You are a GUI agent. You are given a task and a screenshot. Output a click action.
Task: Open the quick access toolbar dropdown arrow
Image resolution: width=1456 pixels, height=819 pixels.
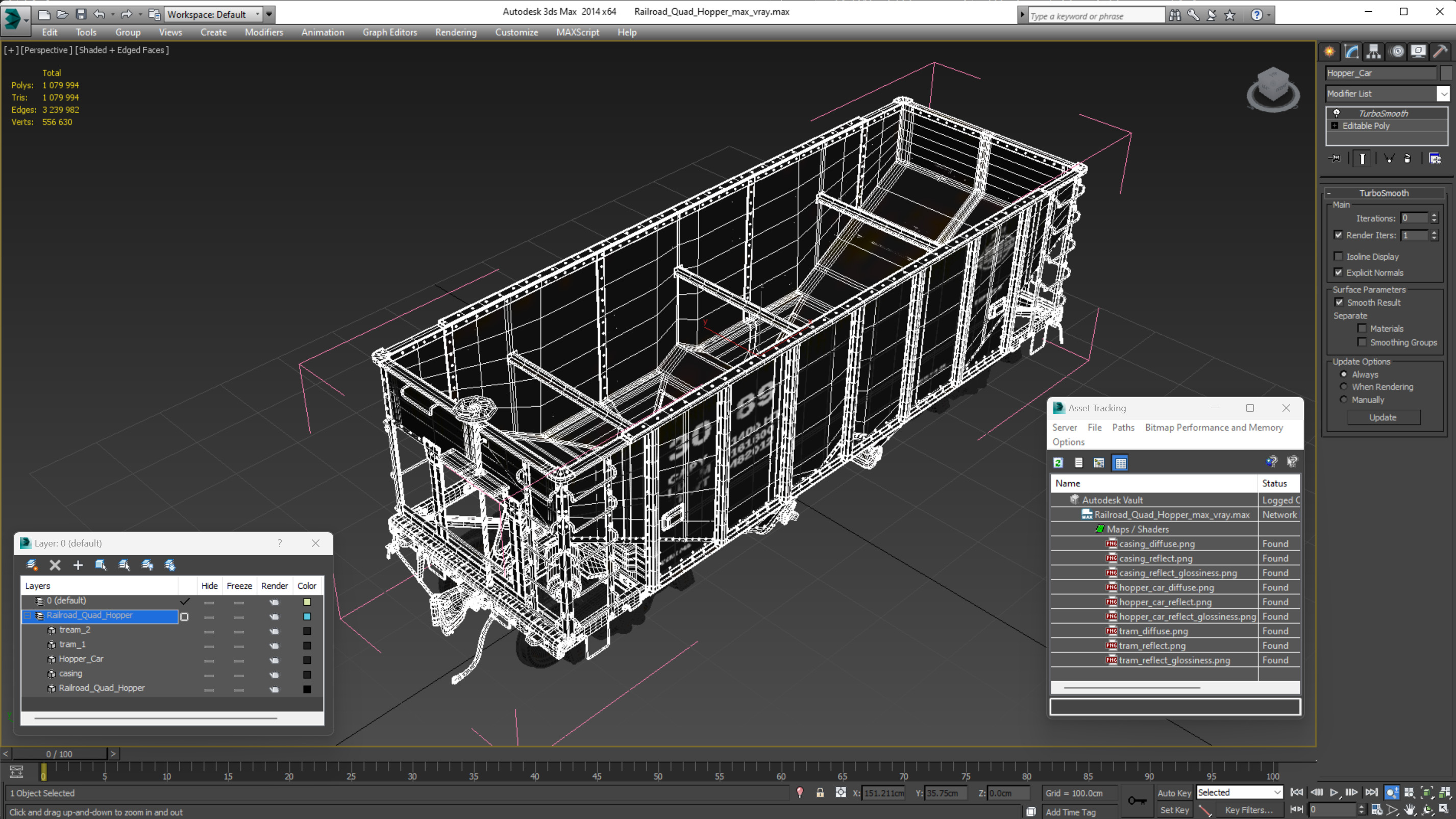click(x=269, y=14)
